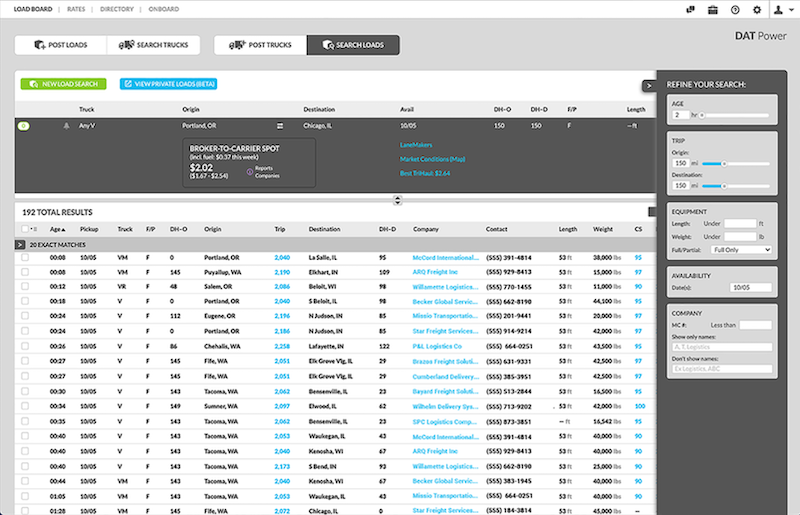Open the settings gear icon
Image resolution: width=800 pixels, height=515 pixels.
[x=757, y=10]
